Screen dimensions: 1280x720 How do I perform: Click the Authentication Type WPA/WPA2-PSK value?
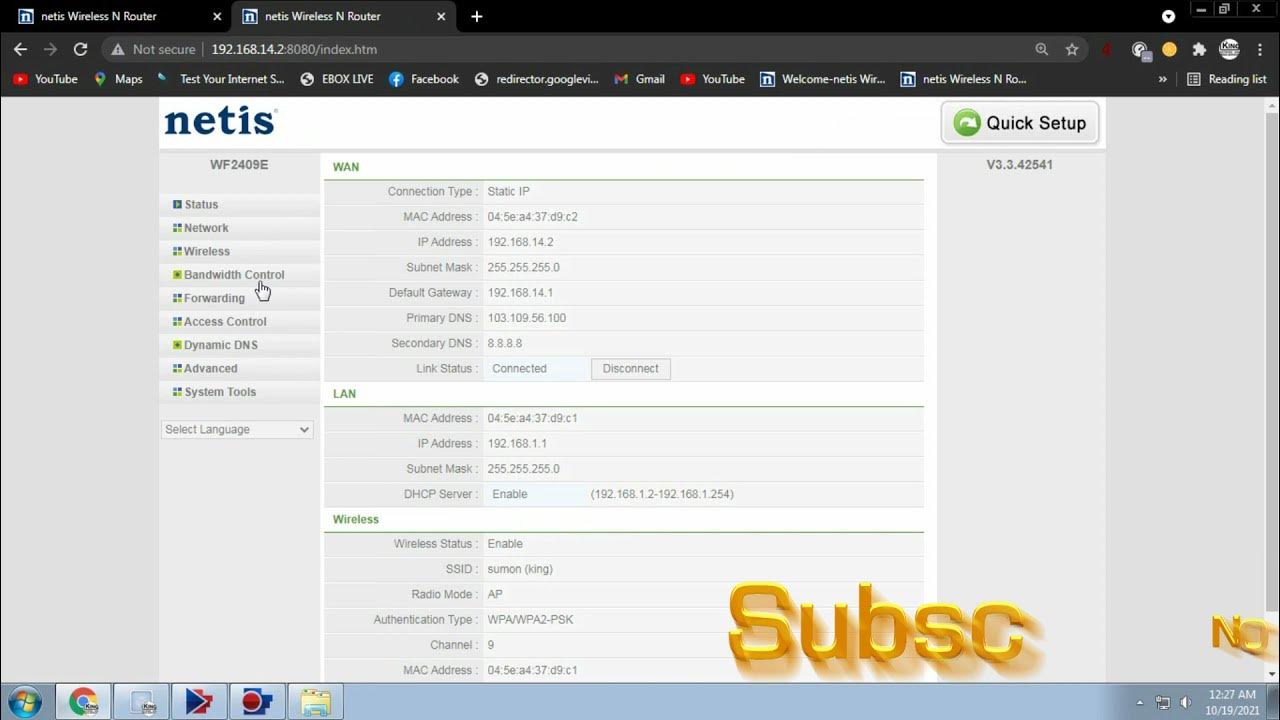click(530, 620)
